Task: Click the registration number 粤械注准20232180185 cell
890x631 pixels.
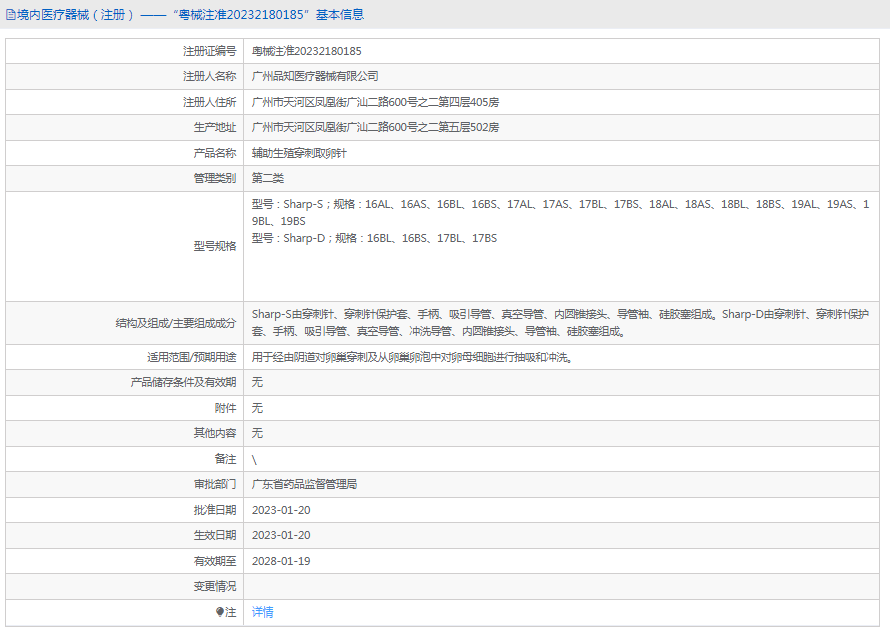Action: point(307,51)
